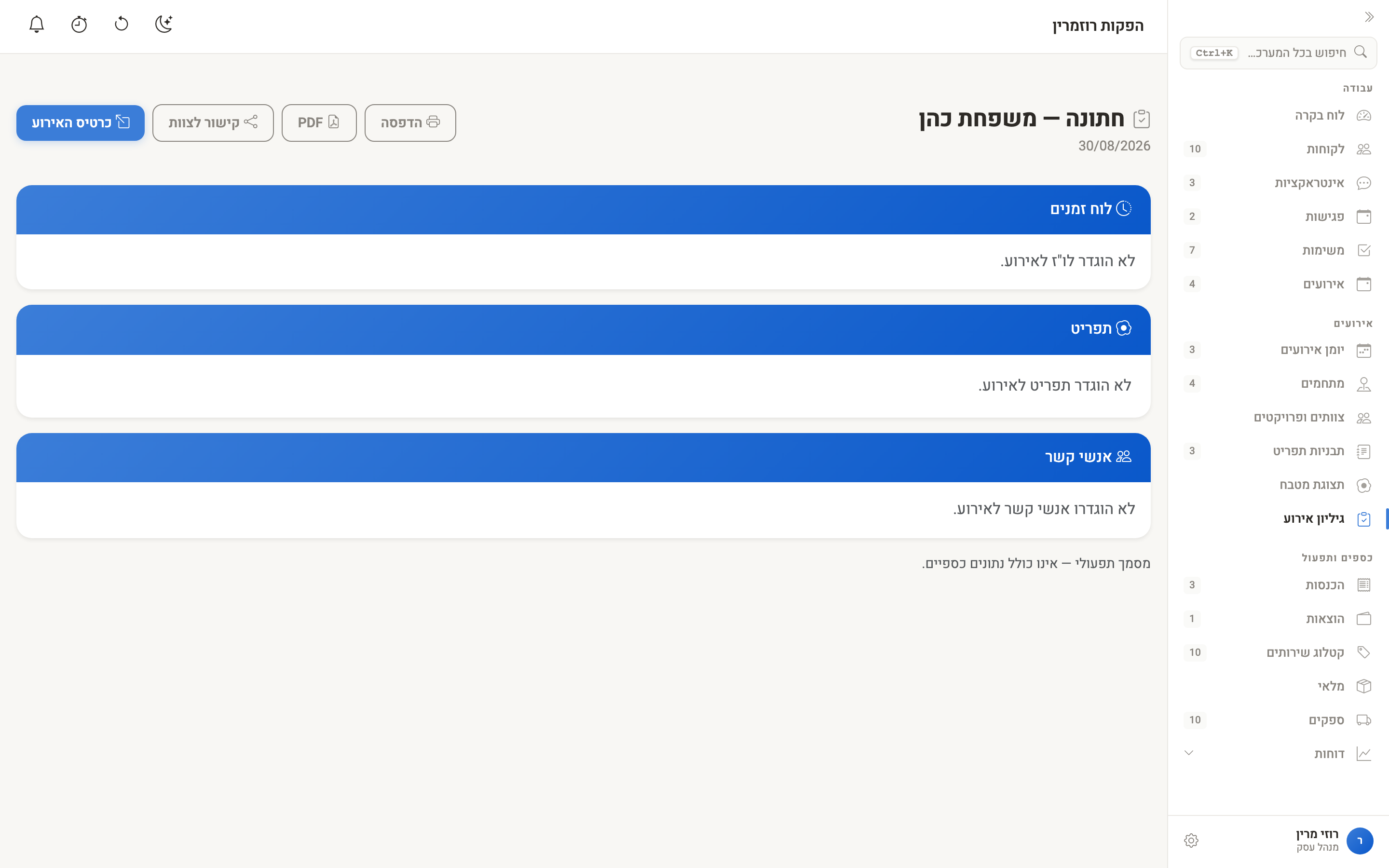Click the גיליון אירוע clipboard icon

[1364, 519]
